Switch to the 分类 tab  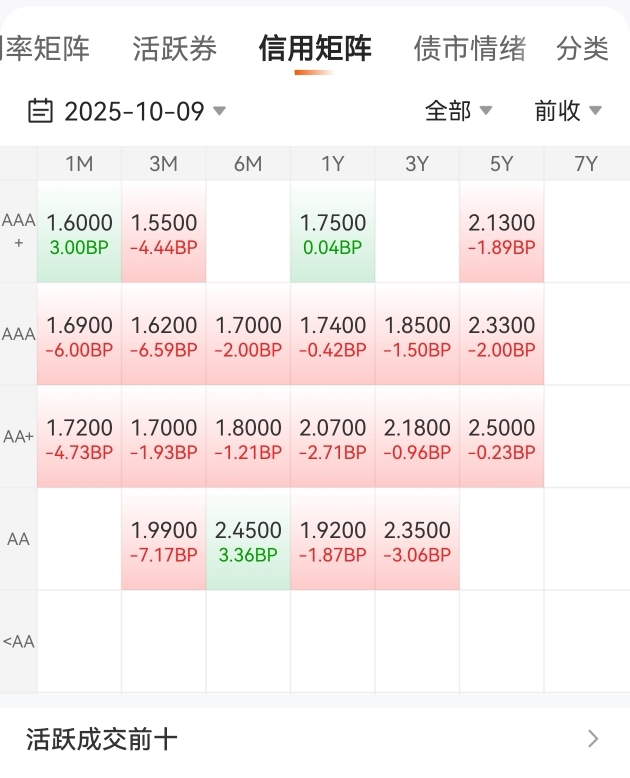tap(583, 49)
